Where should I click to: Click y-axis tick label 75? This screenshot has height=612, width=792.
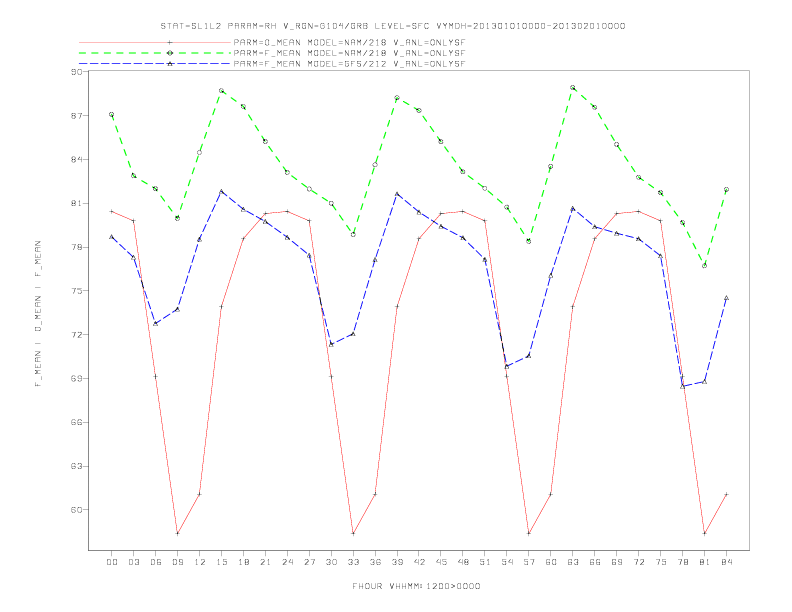pyautogui.click(x=76, y=291)
